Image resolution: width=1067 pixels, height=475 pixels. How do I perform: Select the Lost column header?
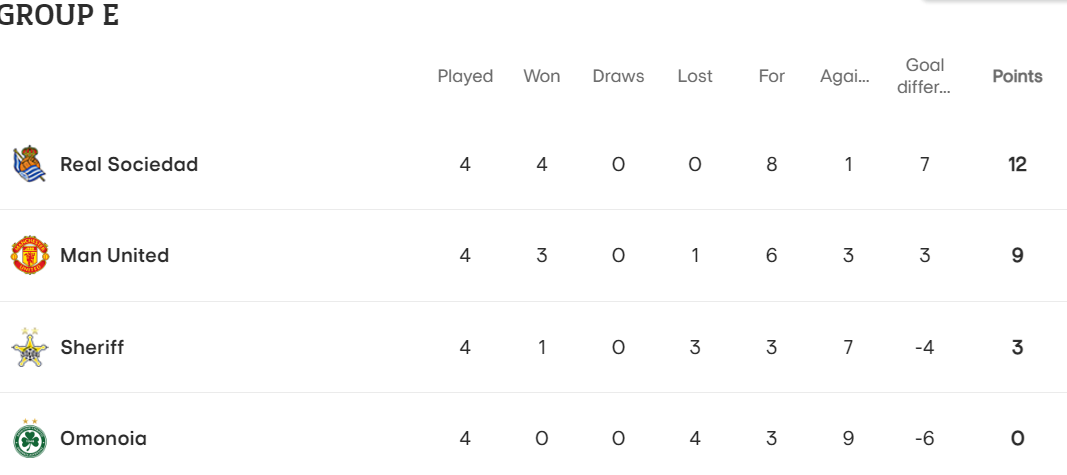(695, 76)
